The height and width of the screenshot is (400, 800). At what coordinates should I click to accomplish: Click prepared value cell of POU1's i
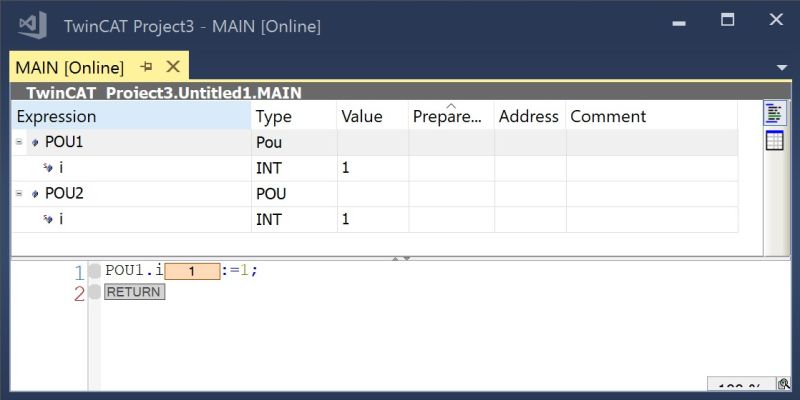coord(451,168)
